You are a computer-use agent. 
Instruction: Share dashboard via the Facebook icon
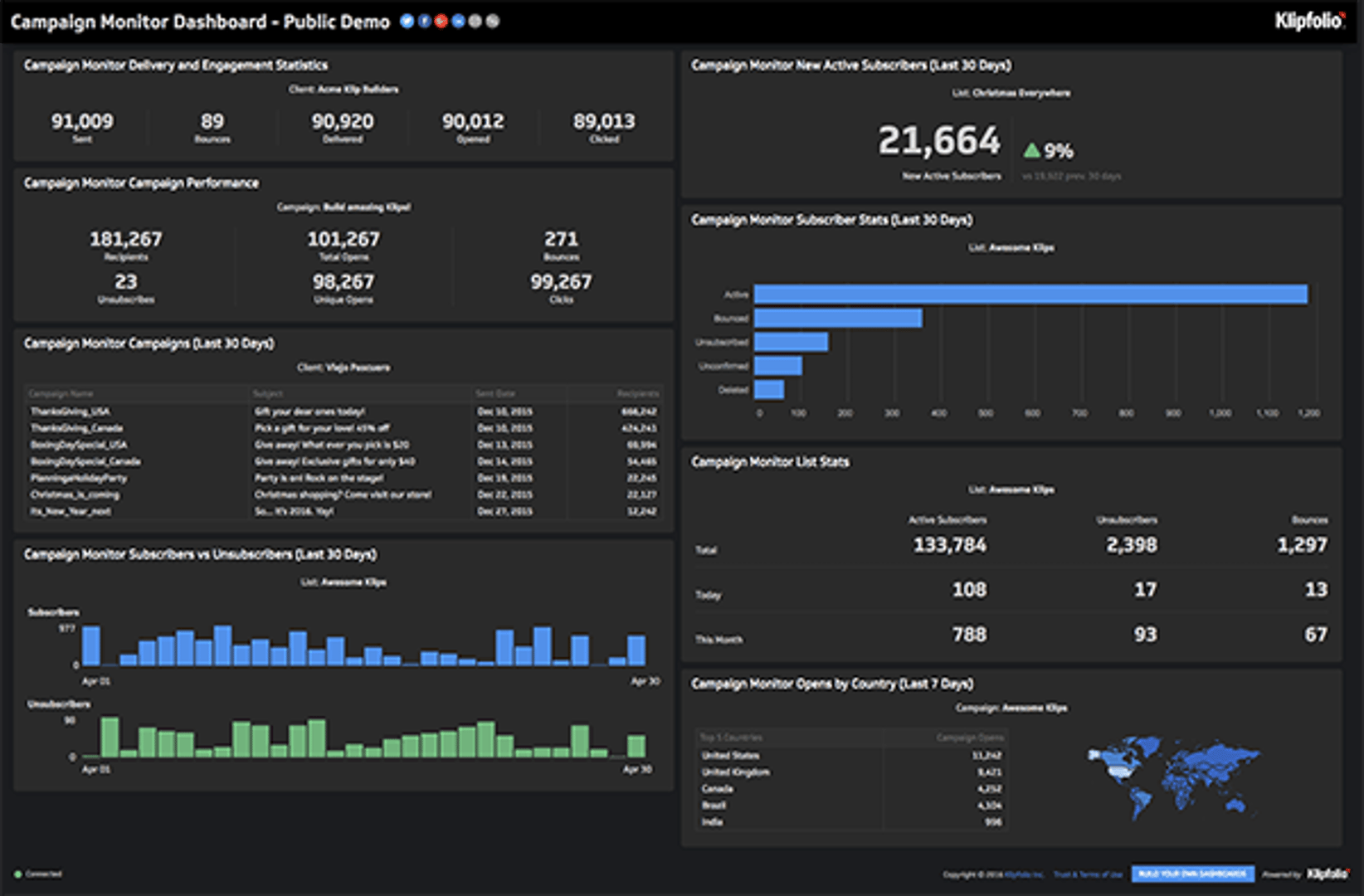424,22
